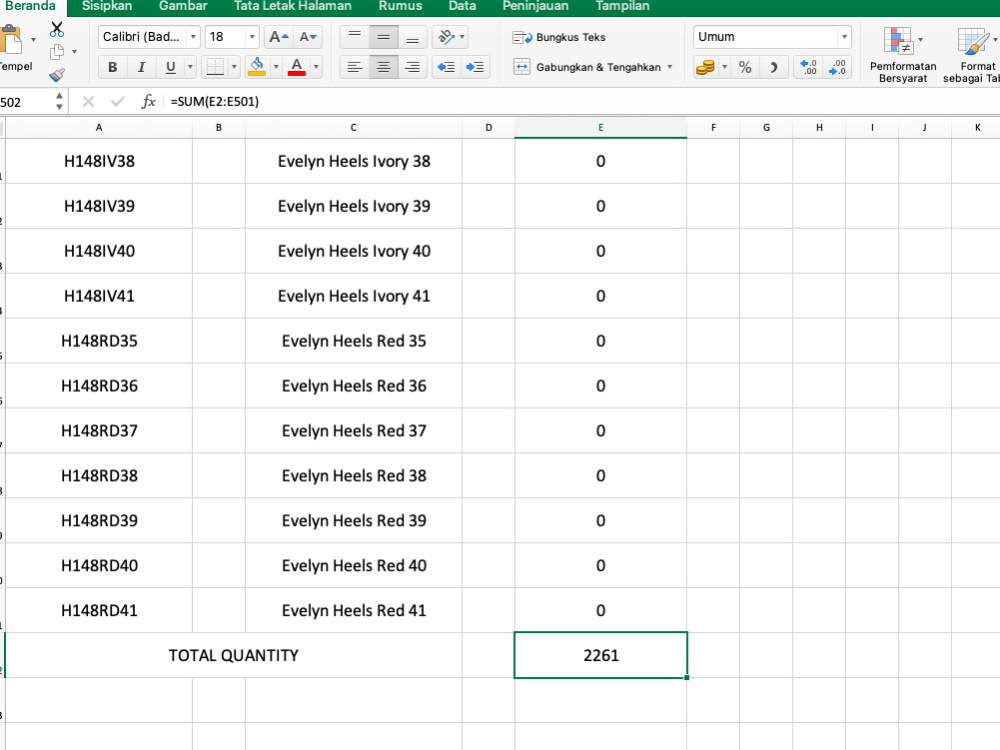1000x750 pixels.
Task: Toggle Bold formatting
Action: point(112,67)
